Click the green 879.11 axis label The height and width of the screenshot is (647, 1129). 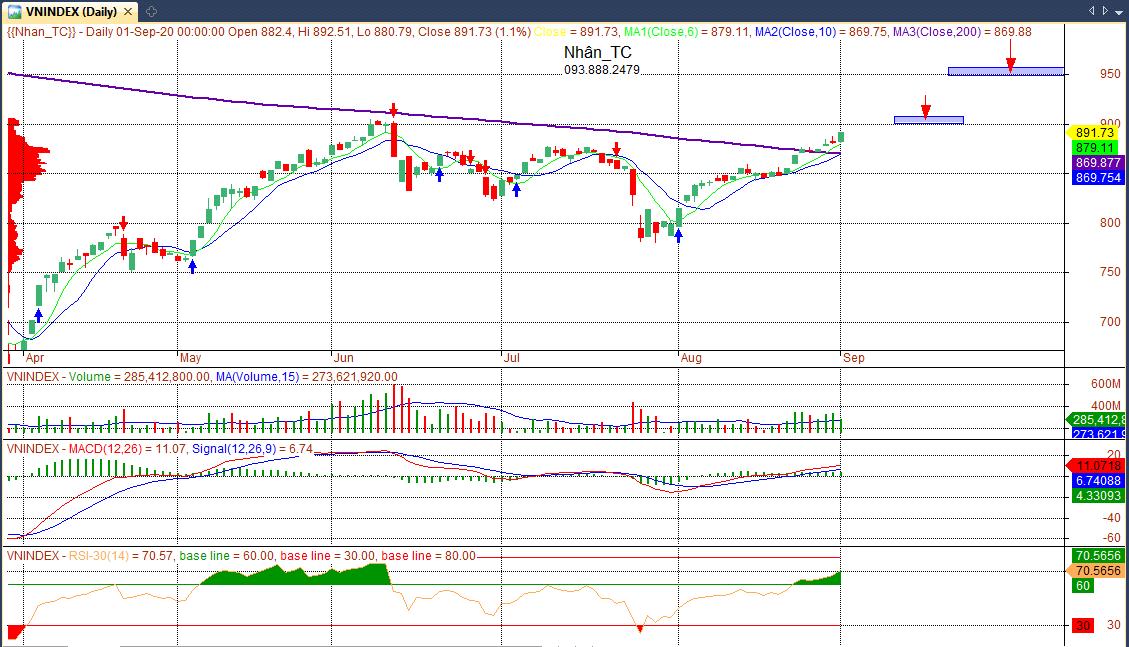point(1094,148)
